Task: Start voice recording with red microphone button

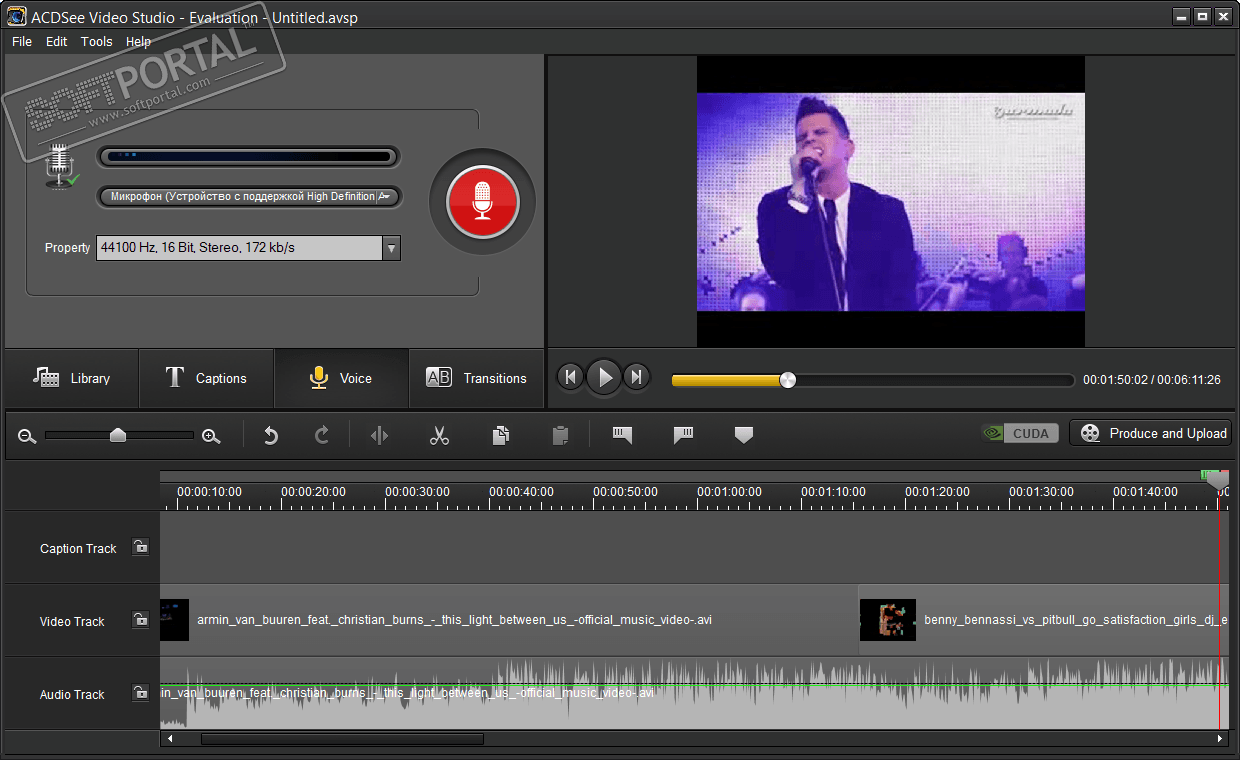Action: (482, 202)
